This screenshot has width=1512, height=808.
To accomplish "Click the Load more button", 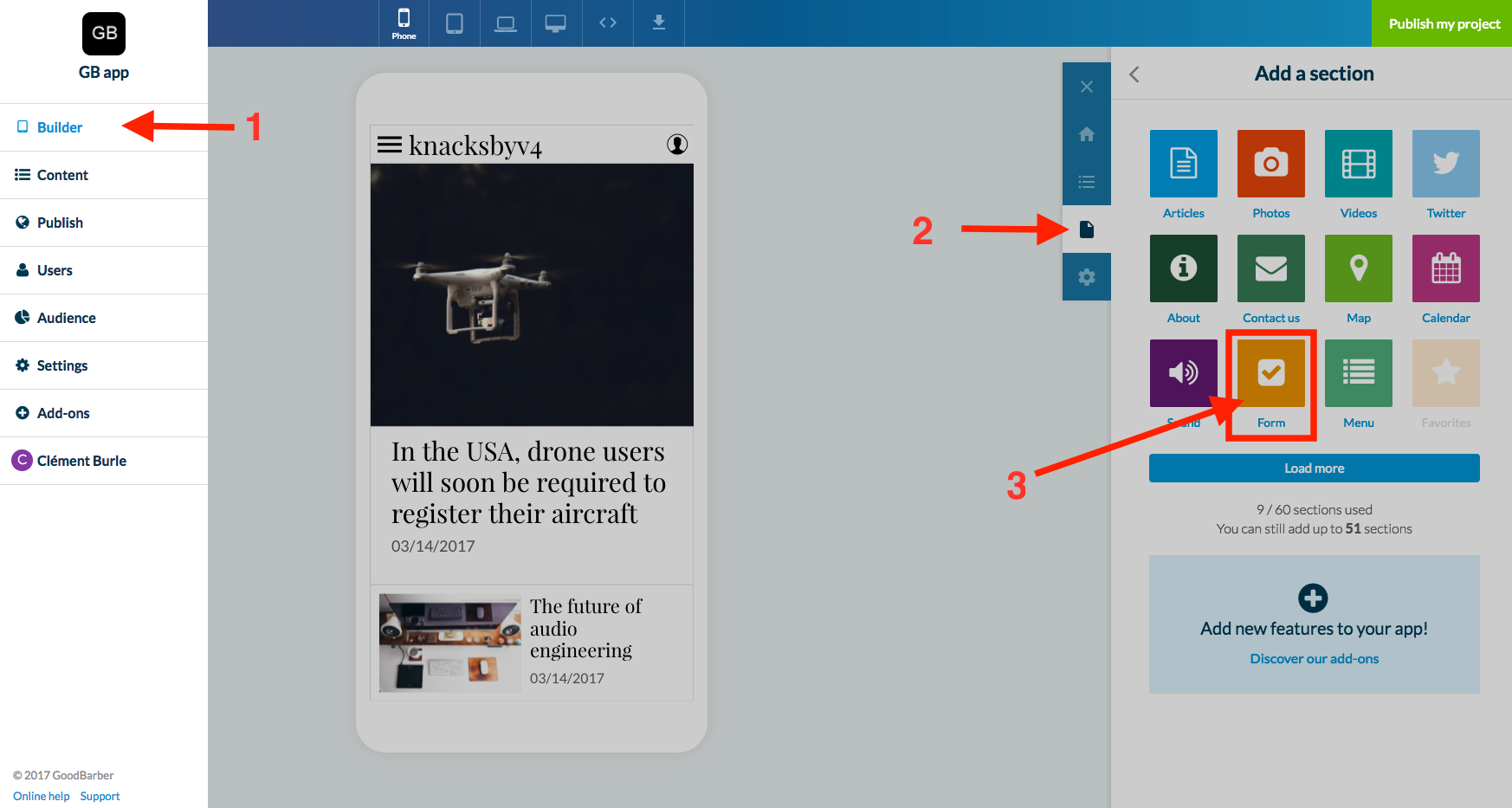I will tap(1314, 469).
